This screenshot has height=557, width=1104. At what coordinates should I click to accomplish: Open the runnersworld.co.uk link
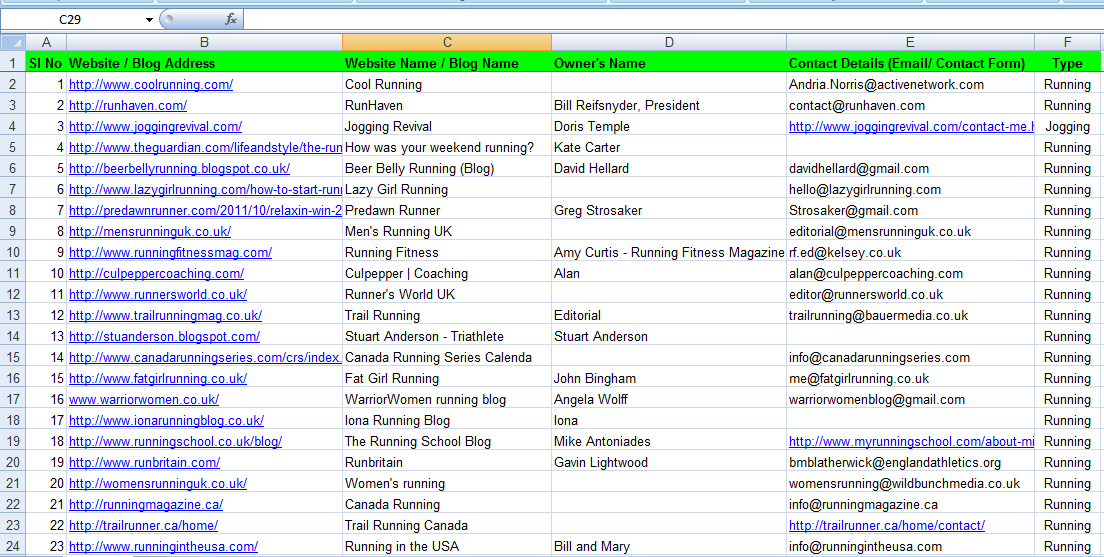(158, 294)
